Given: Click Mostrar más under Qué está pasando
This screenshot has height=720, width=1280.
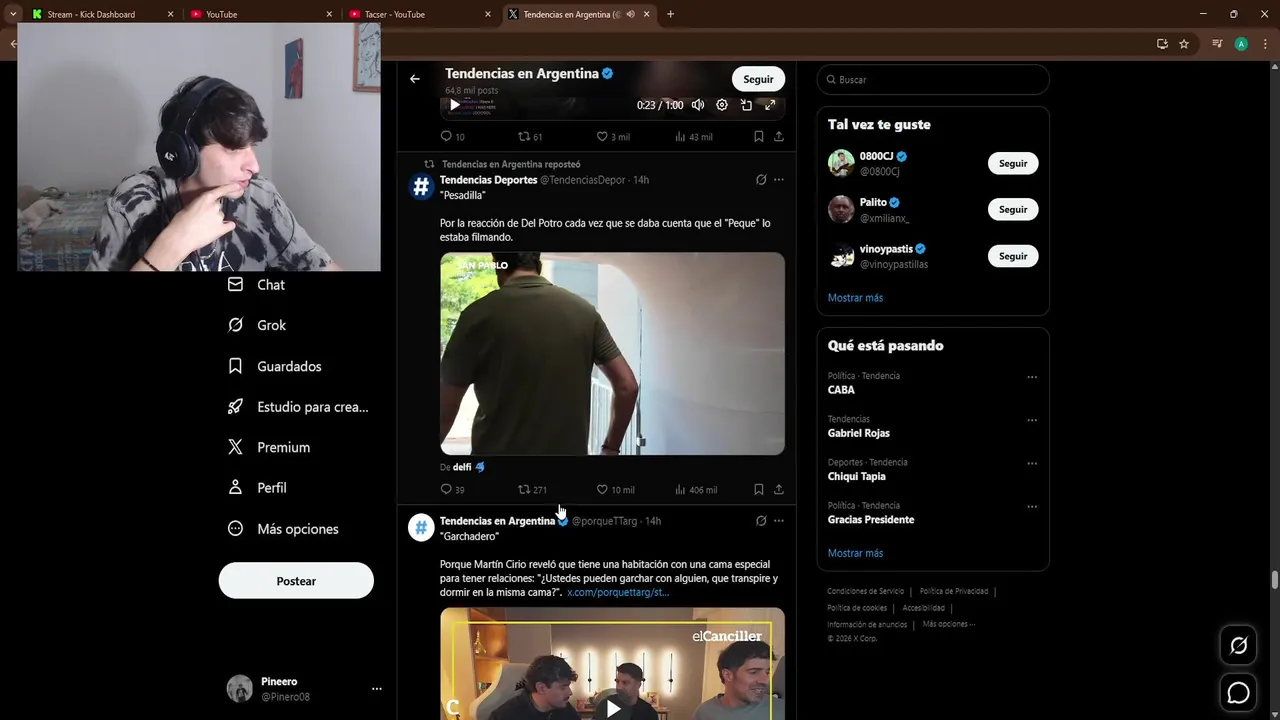Looking at the screenshot, I should [855, 553].
